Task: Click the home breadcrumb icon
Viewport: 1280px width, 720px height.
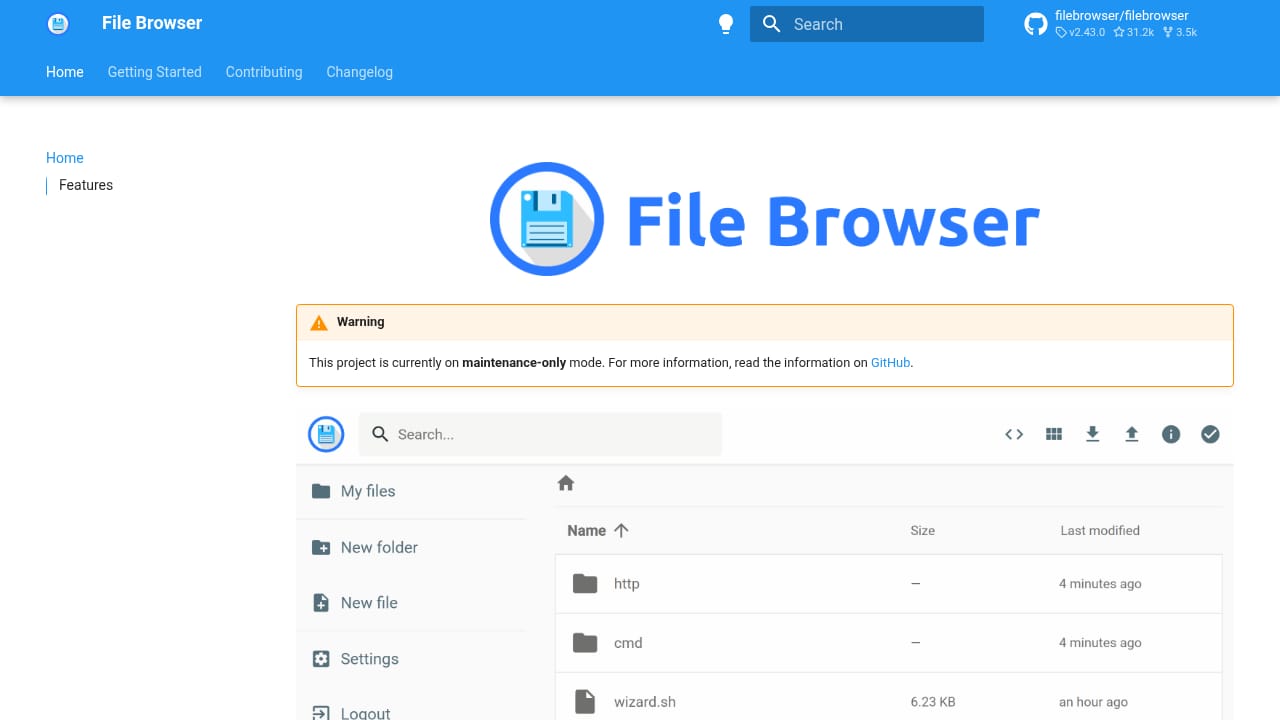Action: click(x=566, y=483)
